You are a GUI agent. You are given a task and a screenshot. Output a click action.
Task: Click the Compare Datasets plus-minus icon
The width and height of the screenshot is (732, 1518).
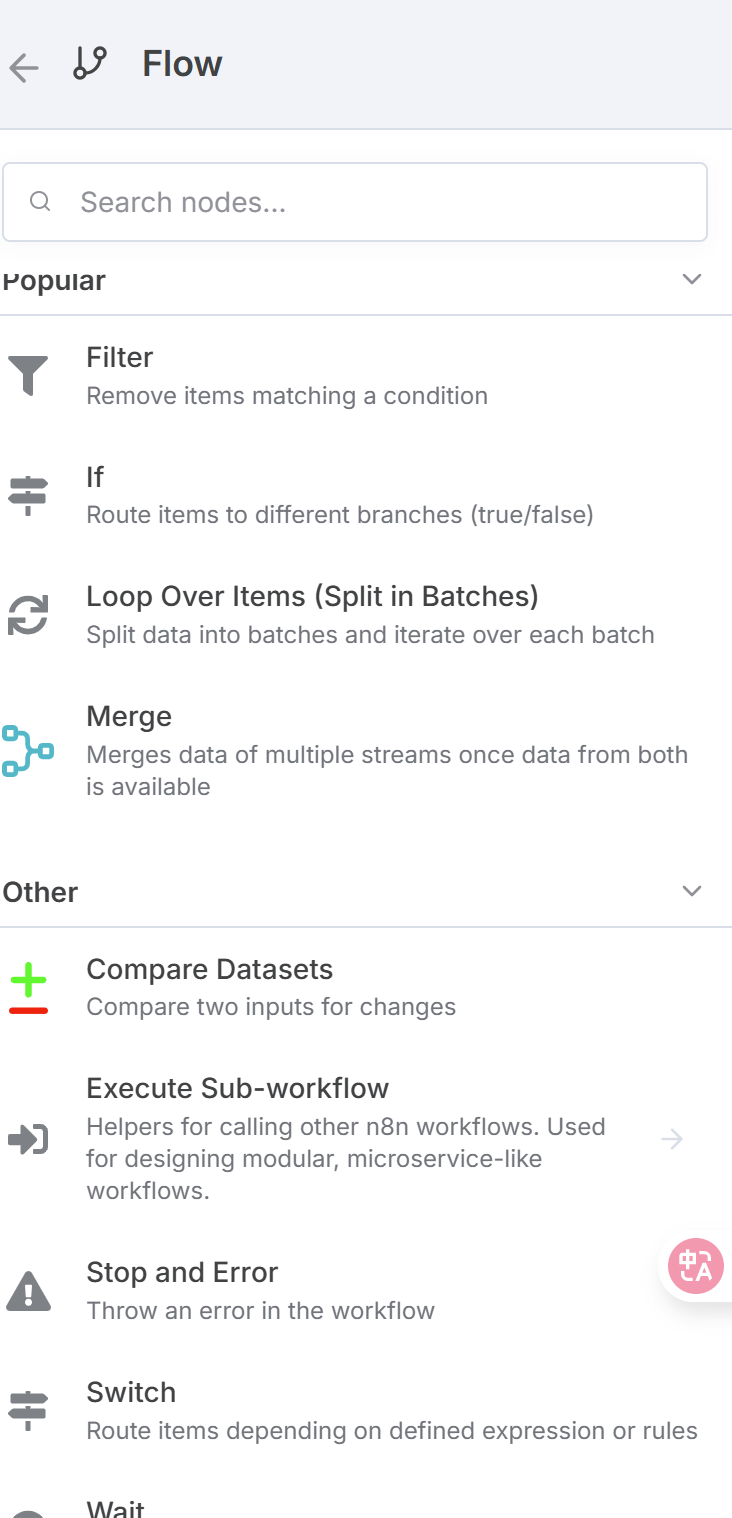coord(28,988)
